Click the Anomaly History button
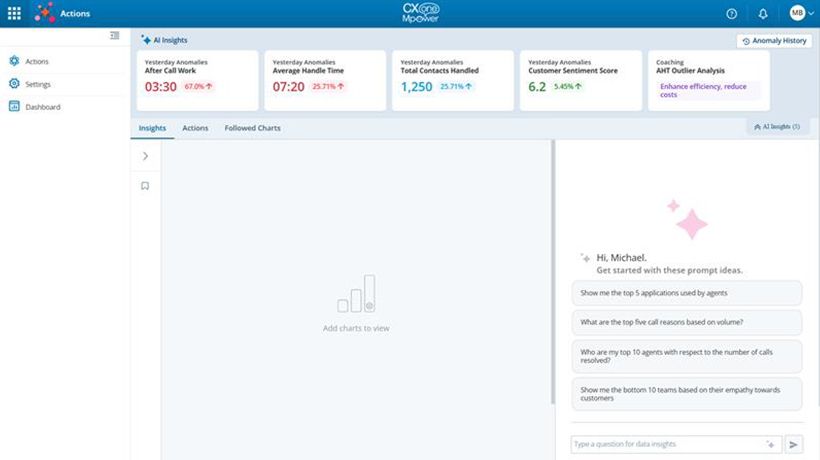Image resolution: width=820 pixels, height=460 pixels. [x=774, y=41]
